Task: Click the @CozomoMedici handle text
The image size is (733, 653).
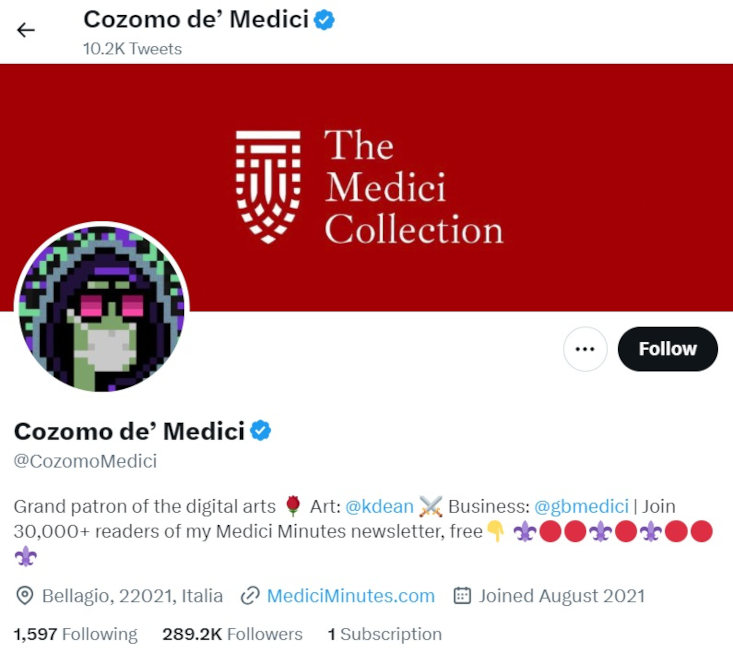Action: click(85, 461)
